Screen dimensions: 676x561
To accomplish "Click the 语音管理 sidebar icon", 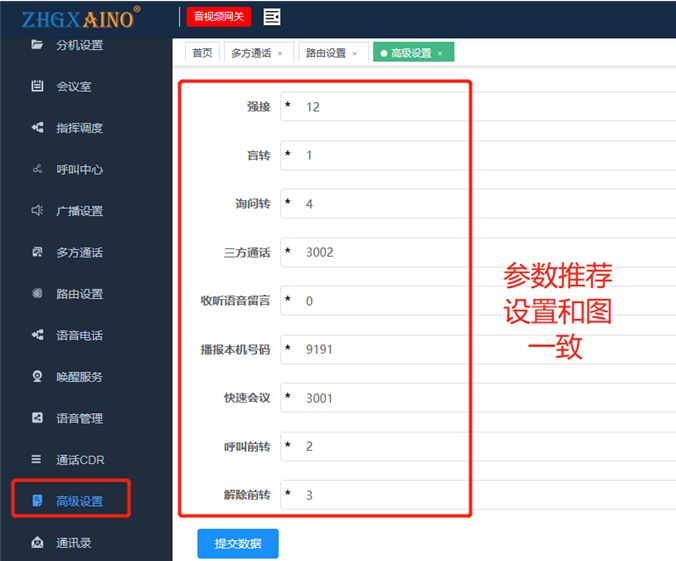I will tap(37, 418).
